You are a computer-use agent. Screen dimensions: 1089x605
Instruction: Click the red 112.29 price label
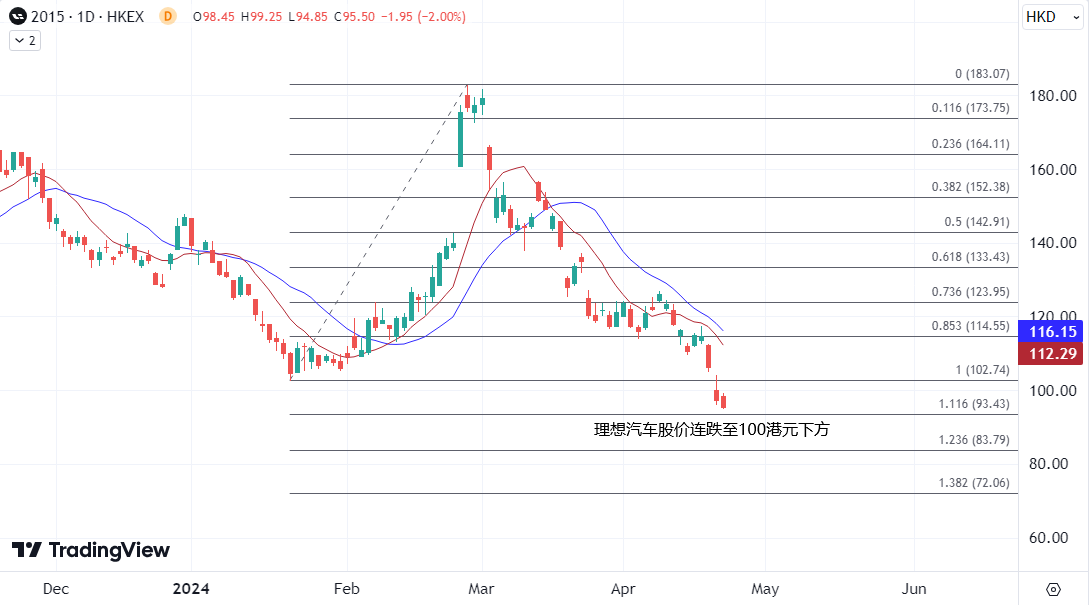click(x=1050, y=354)
